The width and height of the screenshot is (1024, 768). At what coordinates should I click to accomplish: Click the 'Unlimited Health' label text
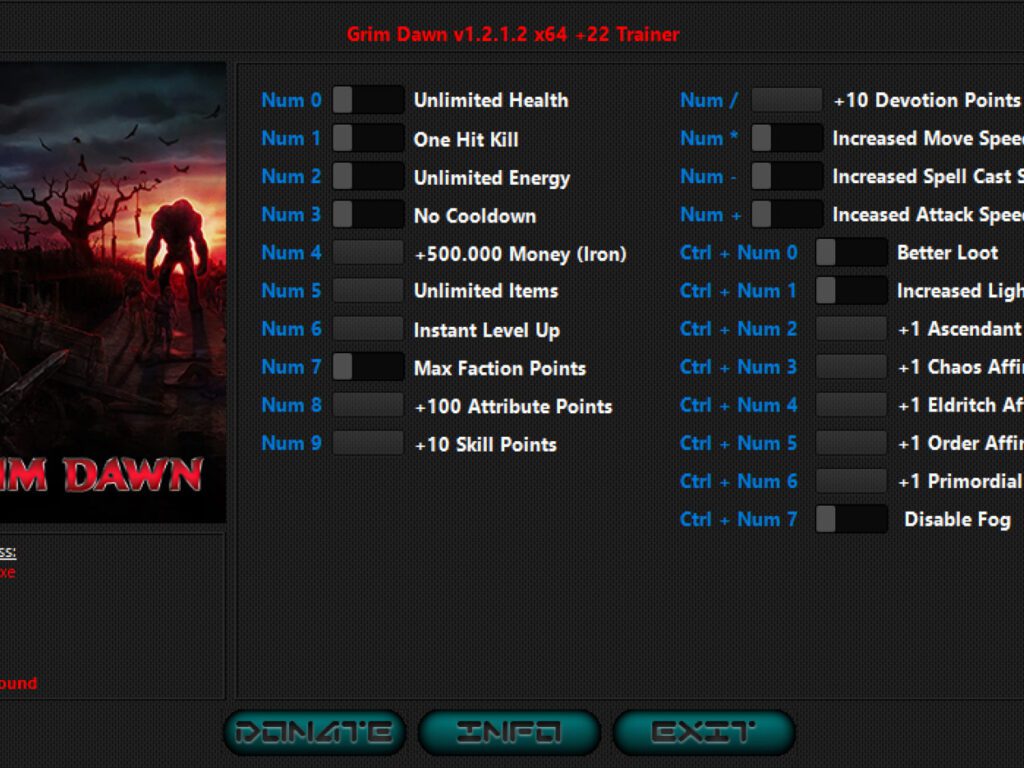[491, 101]
